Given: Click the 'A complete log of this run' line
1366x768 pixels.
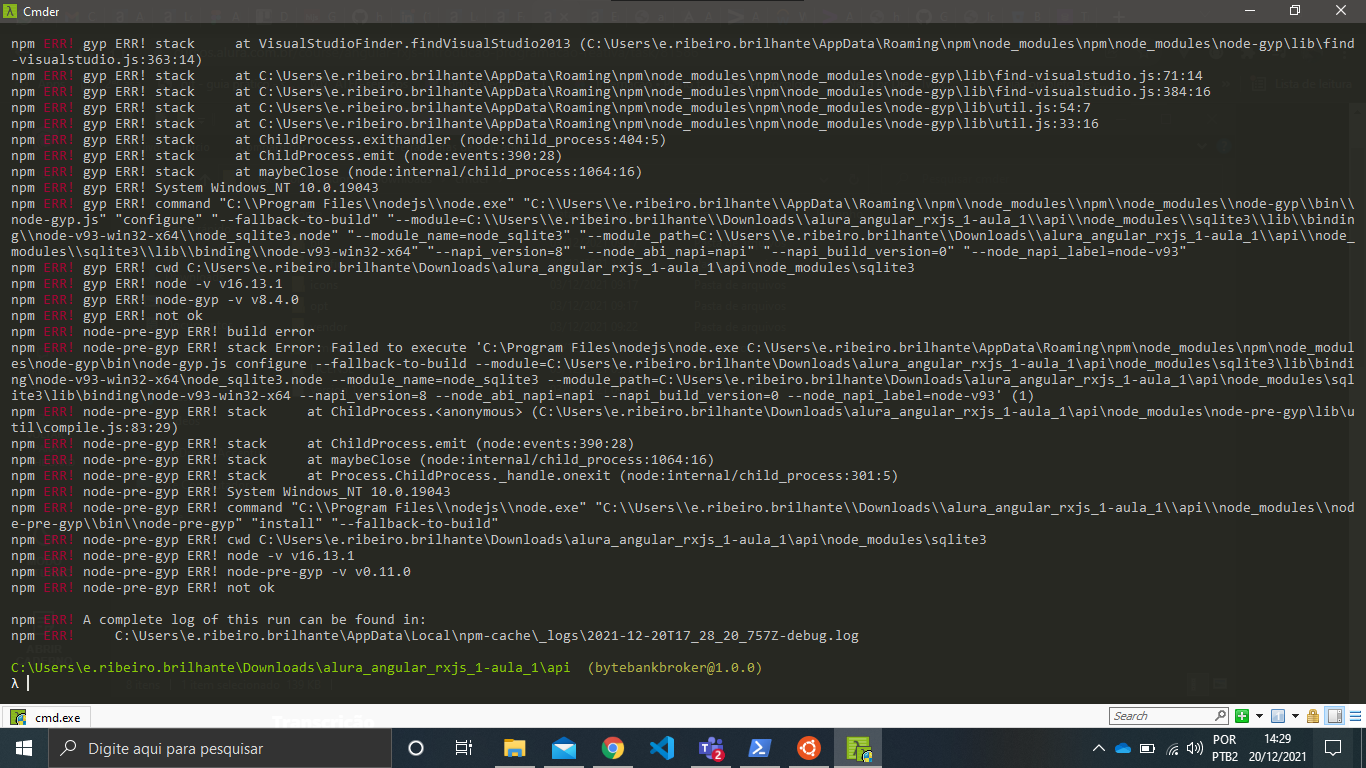Looking at the screenshot, I should pyautogui.click(x=219, y=619).
